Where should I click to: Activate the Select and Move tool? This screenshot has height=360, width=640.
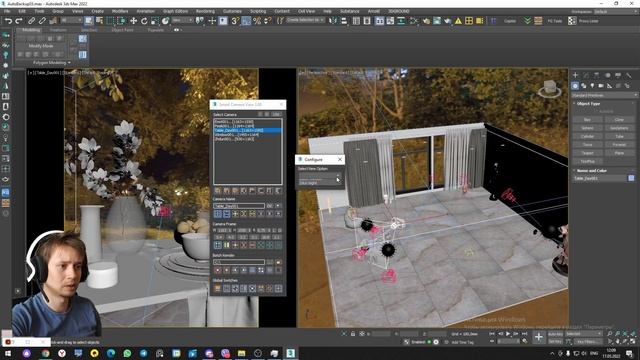coord(133,21)
